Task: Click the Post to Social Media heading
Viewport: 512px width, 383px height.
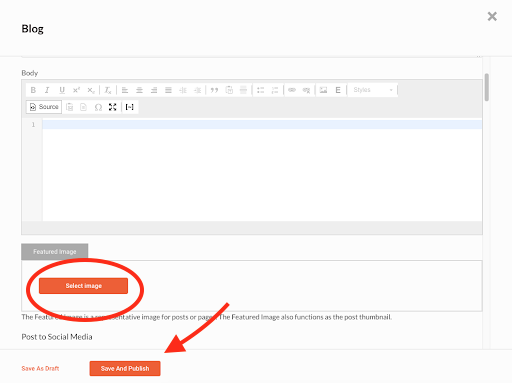Action: (x=57, y=337)
